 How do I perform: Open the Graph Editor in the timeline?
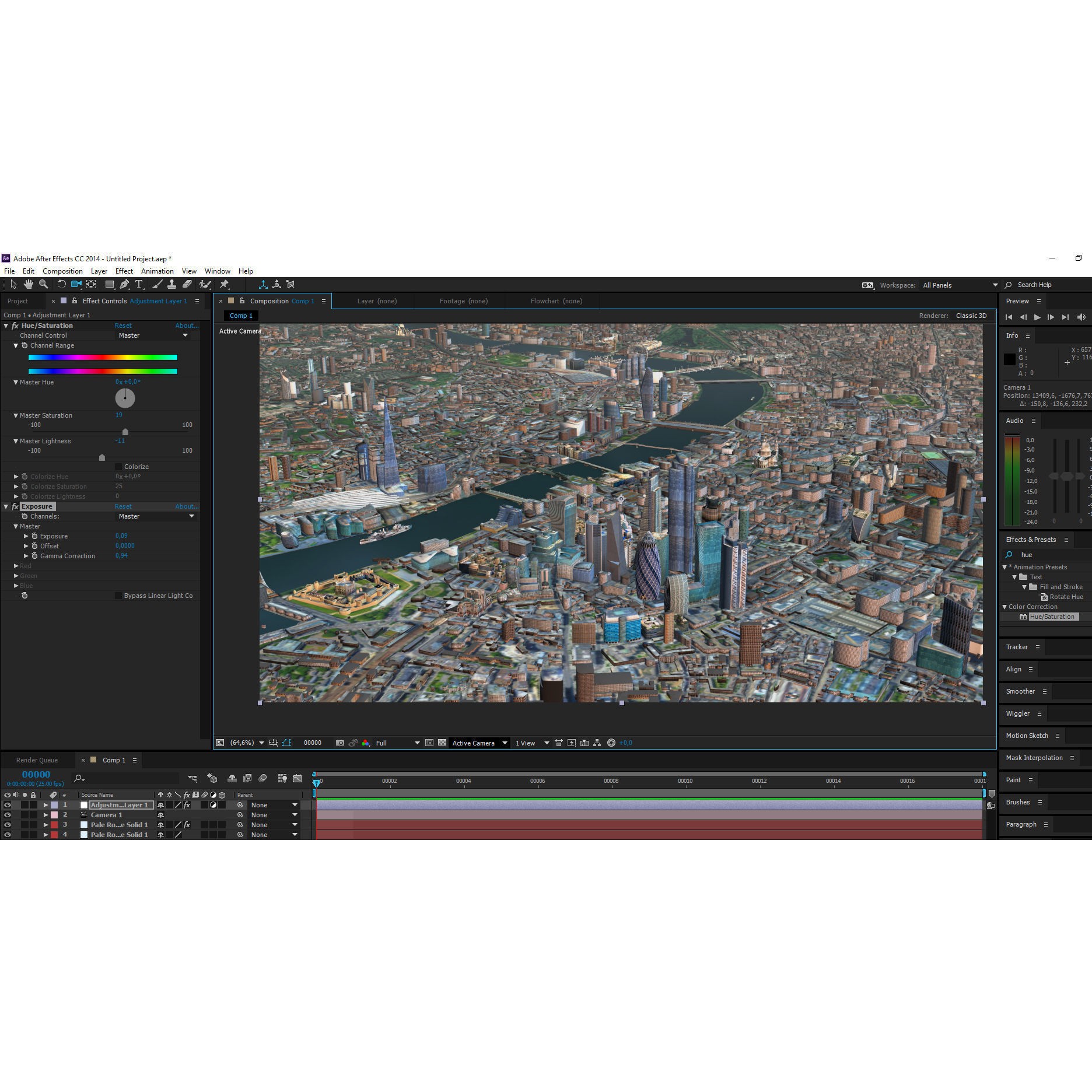click(x=297, y=778)
